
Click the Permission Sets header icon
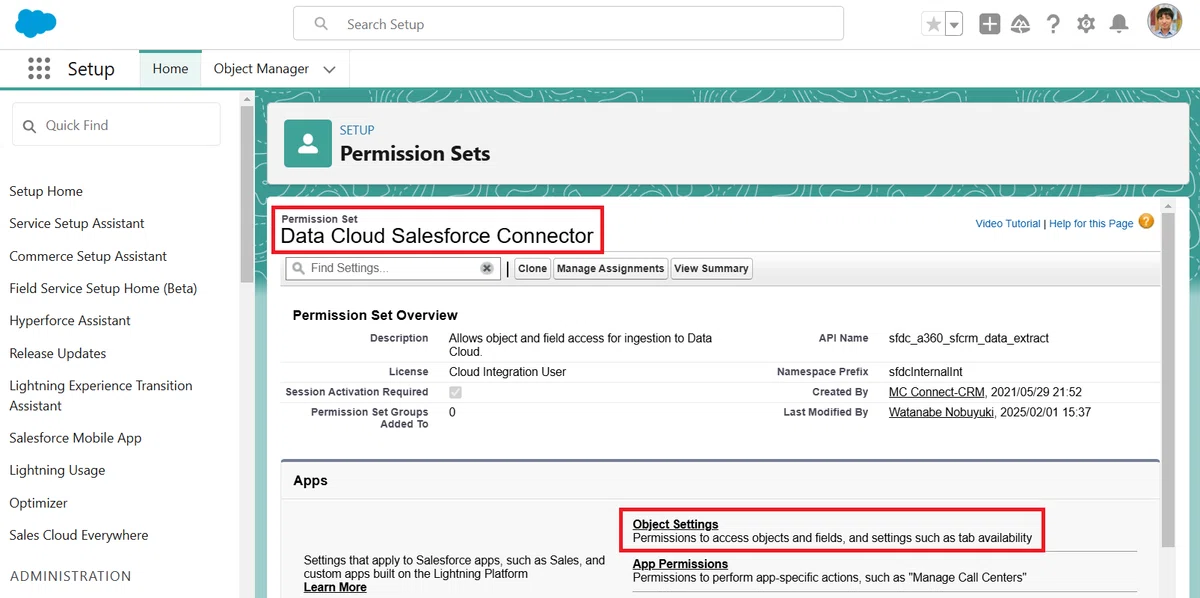pyautogui.click(x=308, y=143)
